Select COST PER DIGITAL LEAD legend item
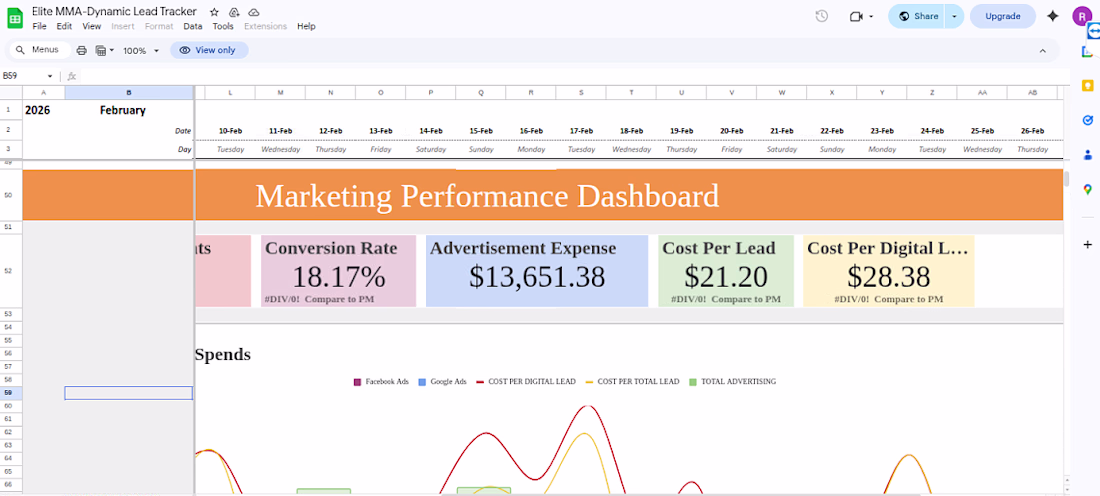The width and height of the screenshot is (1100, 496). click(525, 382)
